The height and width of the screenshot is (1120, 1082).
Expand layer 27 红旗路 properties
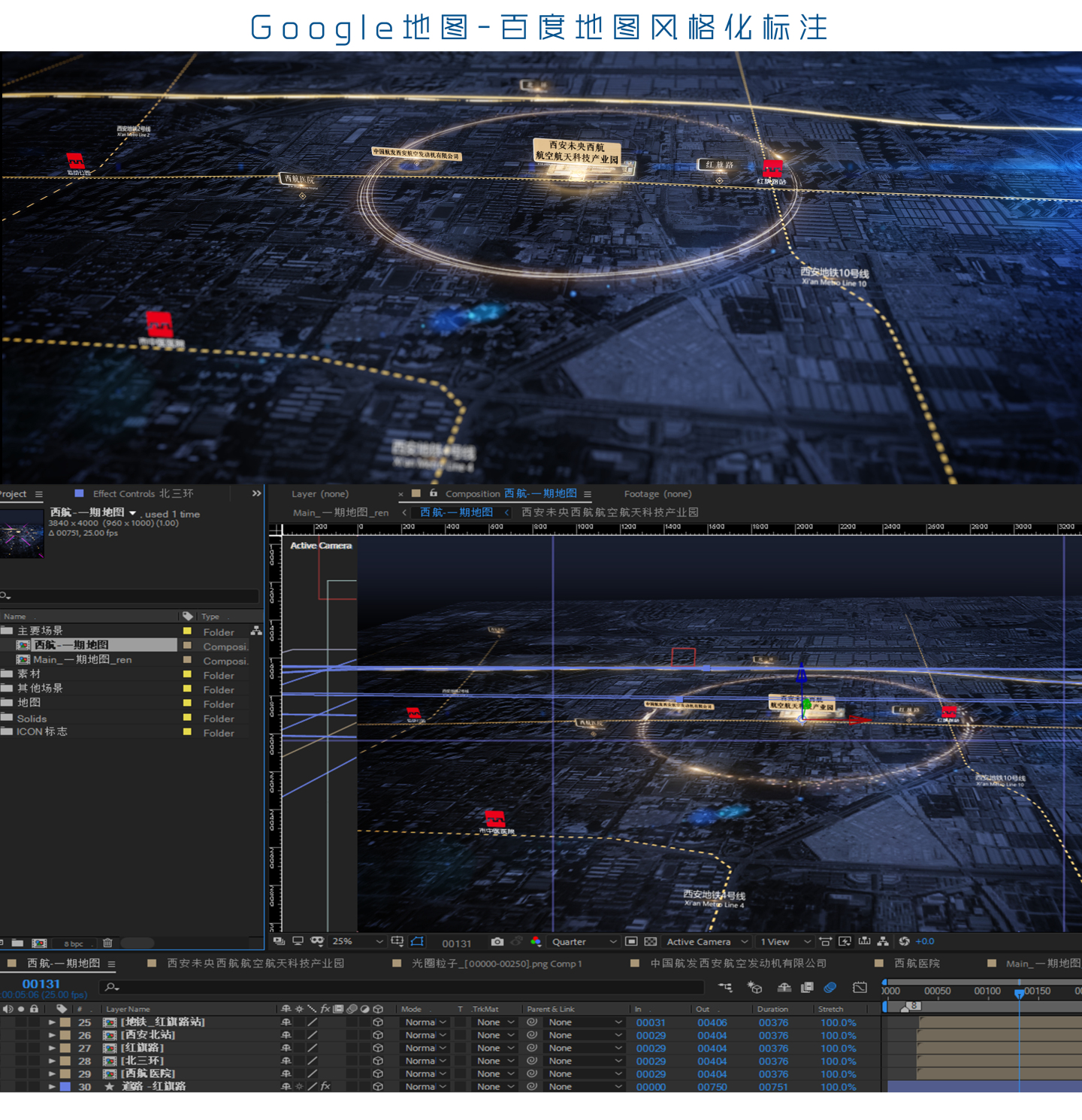click(x=52, y=1048)
